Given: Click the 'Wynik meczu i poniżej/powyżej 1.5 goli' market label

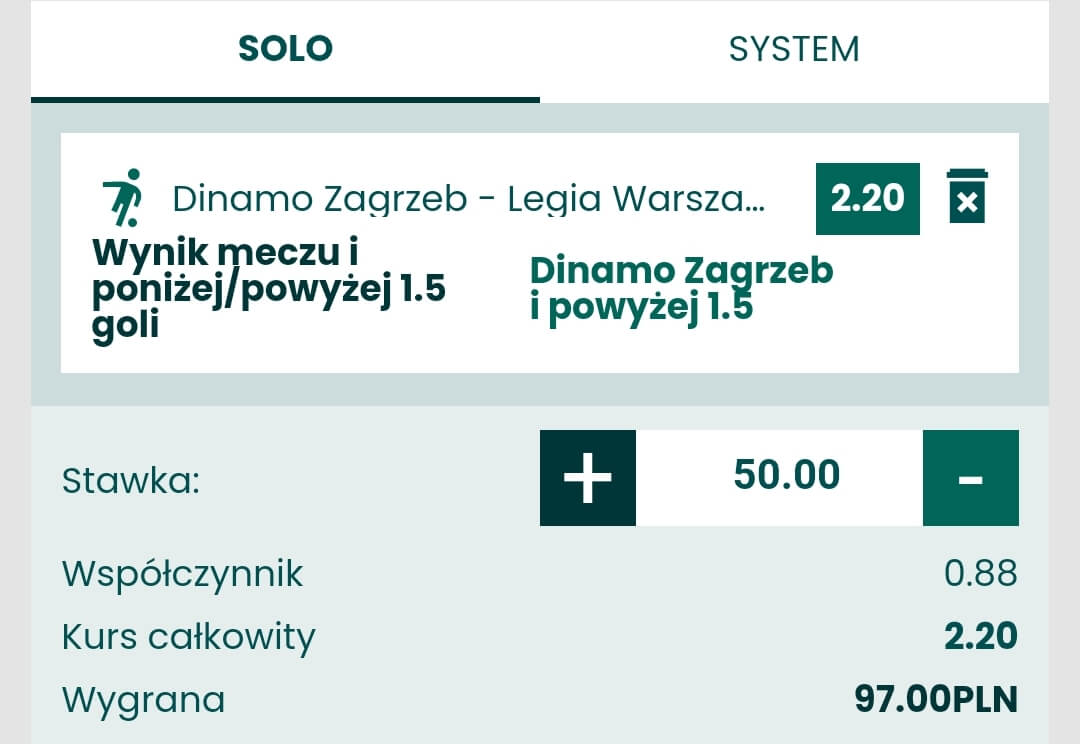Looking at the screenshot, I should [268, 289].
